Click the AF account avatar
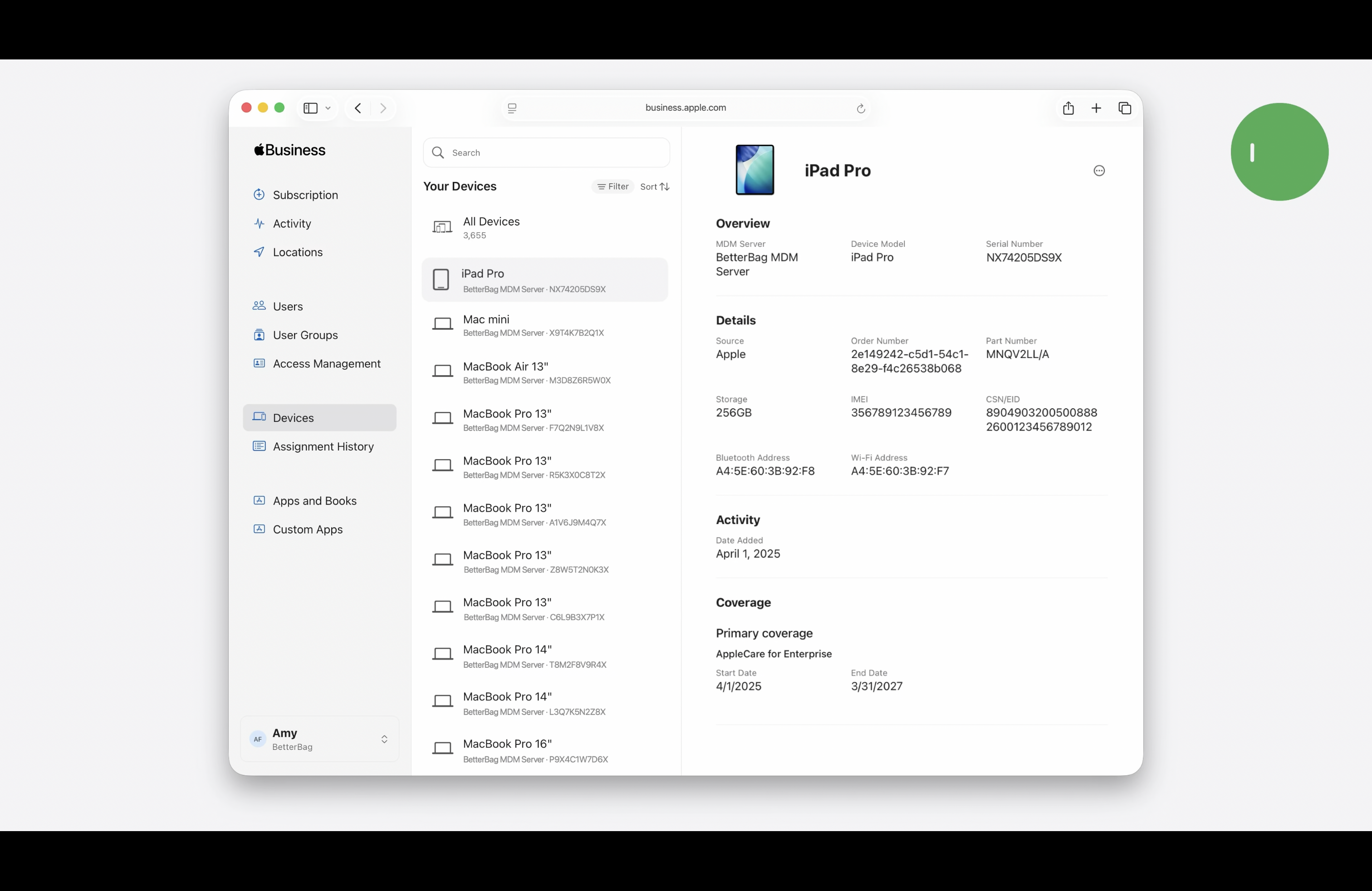 pyautogui.click(x=258, y=739)
